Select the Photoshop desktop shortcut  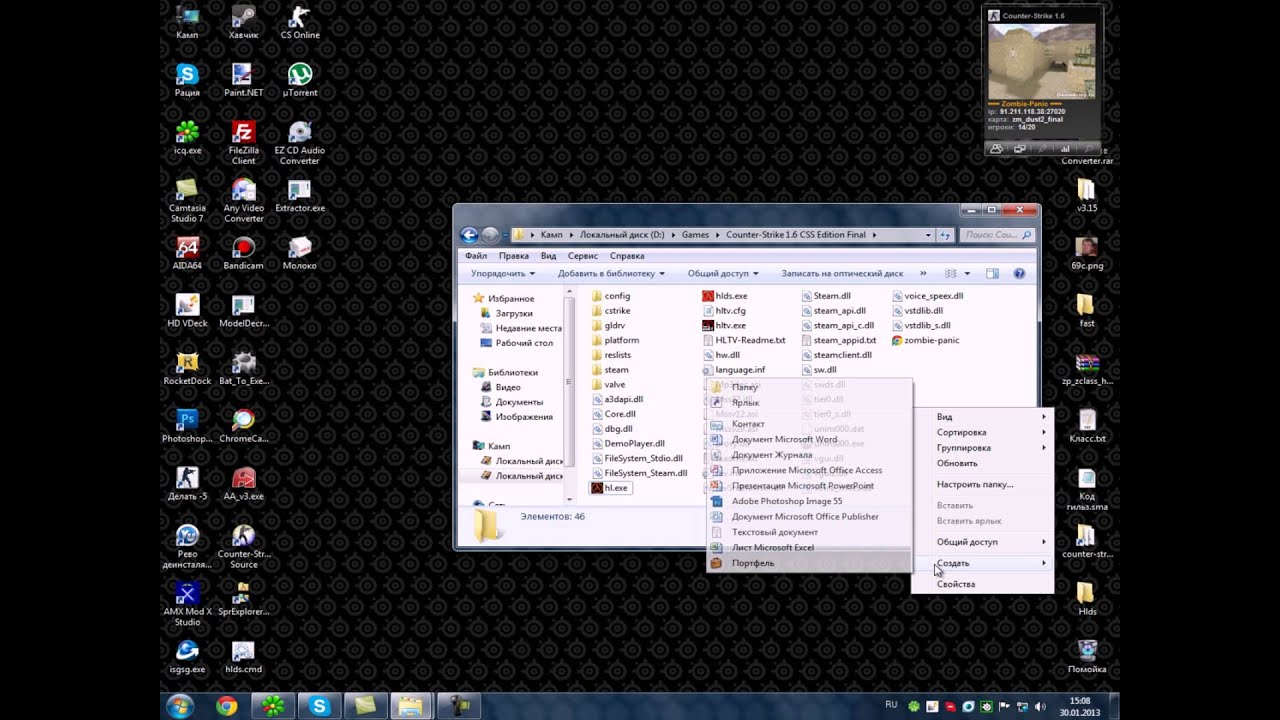[x=187, y=427]
